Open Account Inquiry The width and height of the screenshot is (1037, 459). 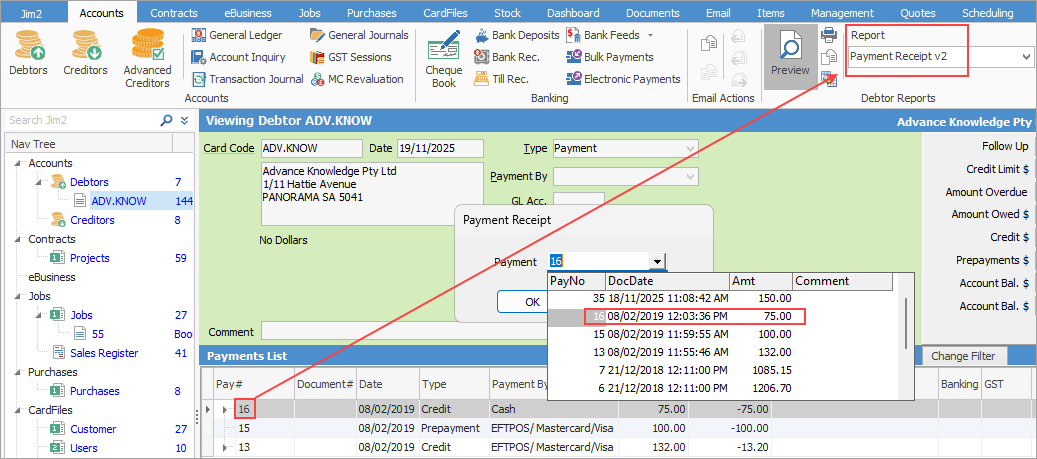click(x=238, y=57)
